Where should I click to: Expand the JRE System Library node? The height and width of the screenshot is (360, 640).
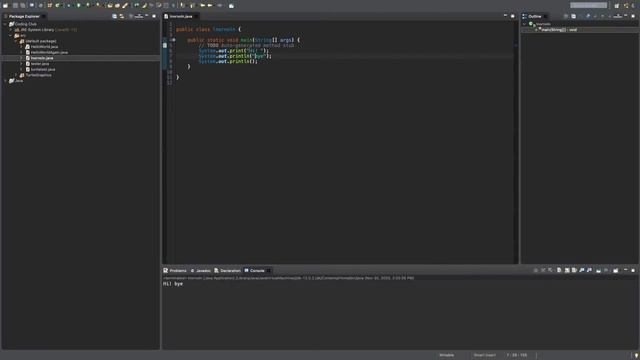click(x=11, y=30)
